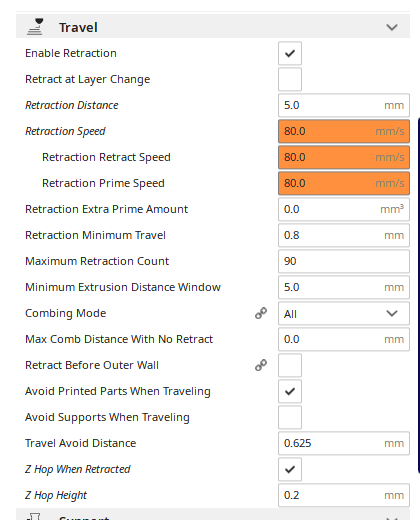Toggle Z Hop When Retracted checkbox
The height and width of the screenshot is (520, 420).
pos(290,469)
